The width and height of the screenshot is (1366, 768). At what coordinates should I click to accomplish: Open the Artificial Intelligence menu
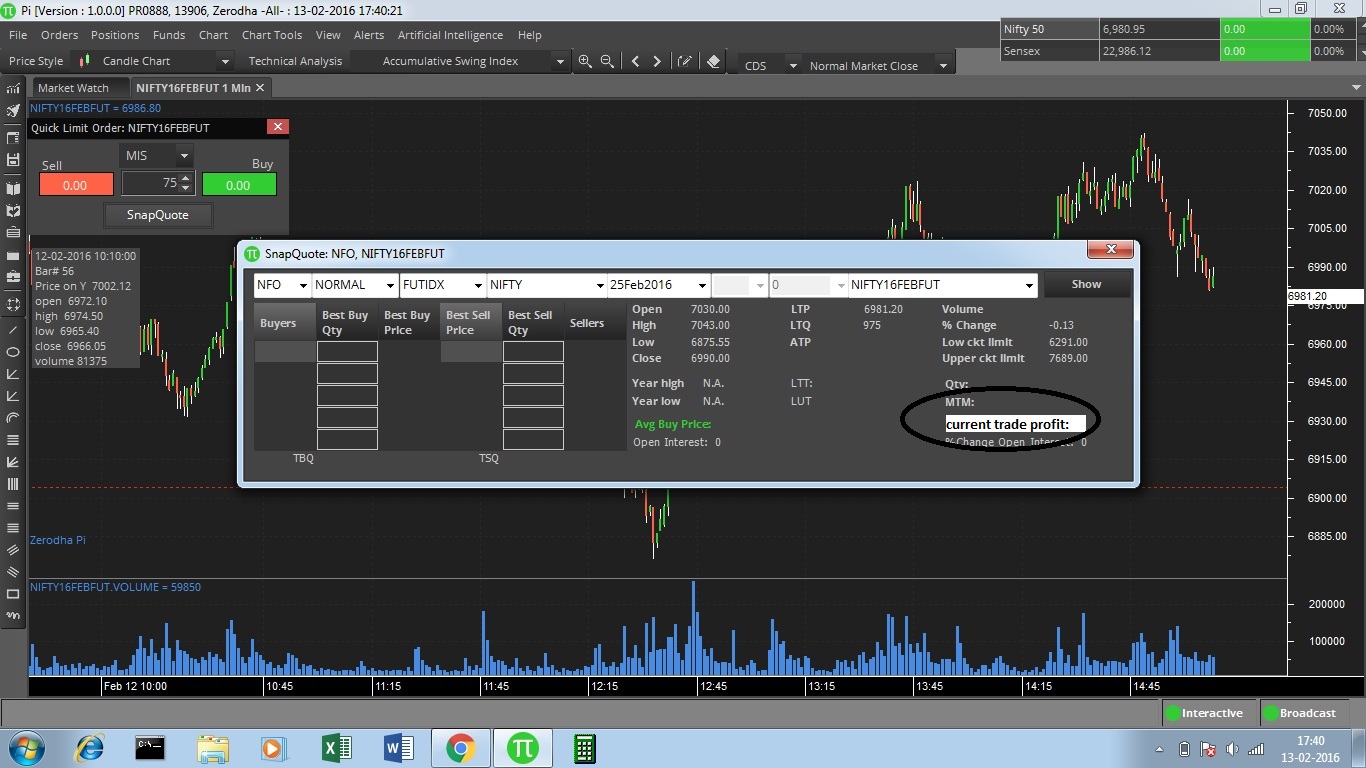pyautogui.click(x=450, y=35)
